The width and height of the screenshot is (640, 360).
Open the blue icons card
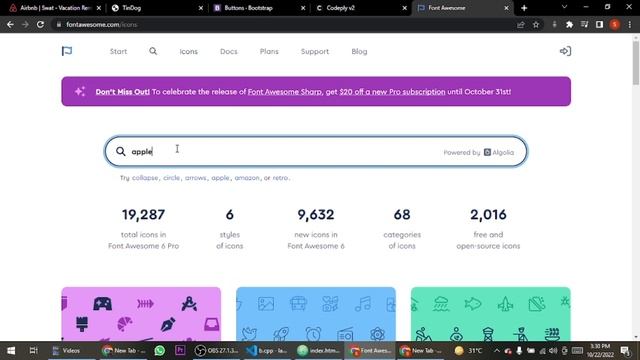point(316,314)
